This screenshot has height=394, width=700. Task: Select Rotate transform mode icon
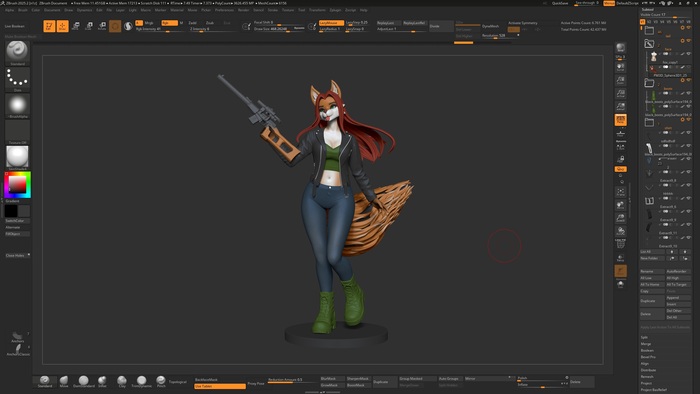tap(102, 26)
